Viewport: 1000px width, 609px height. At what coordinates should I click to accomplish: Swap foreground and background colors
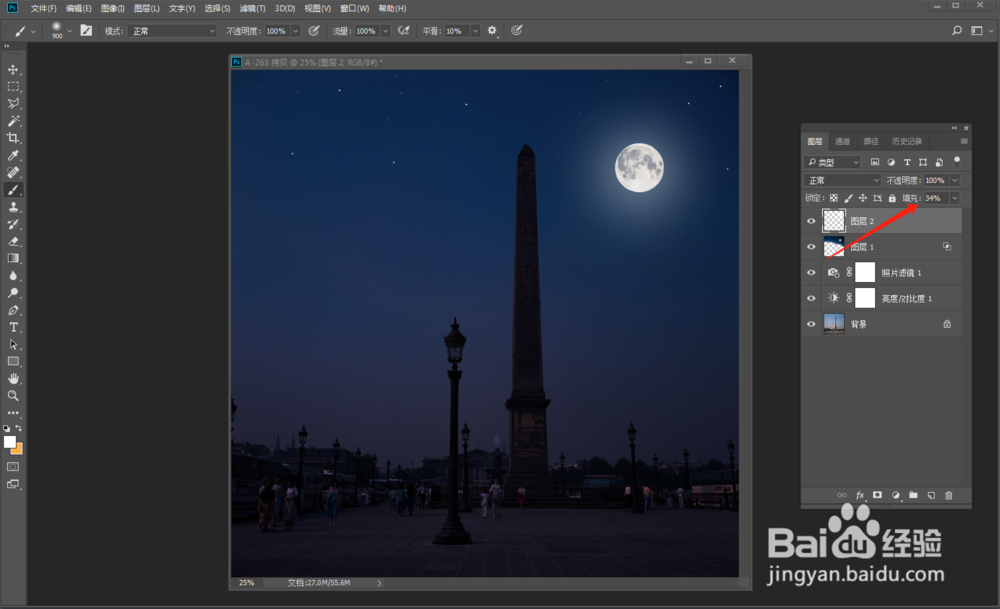coord(18,428)
